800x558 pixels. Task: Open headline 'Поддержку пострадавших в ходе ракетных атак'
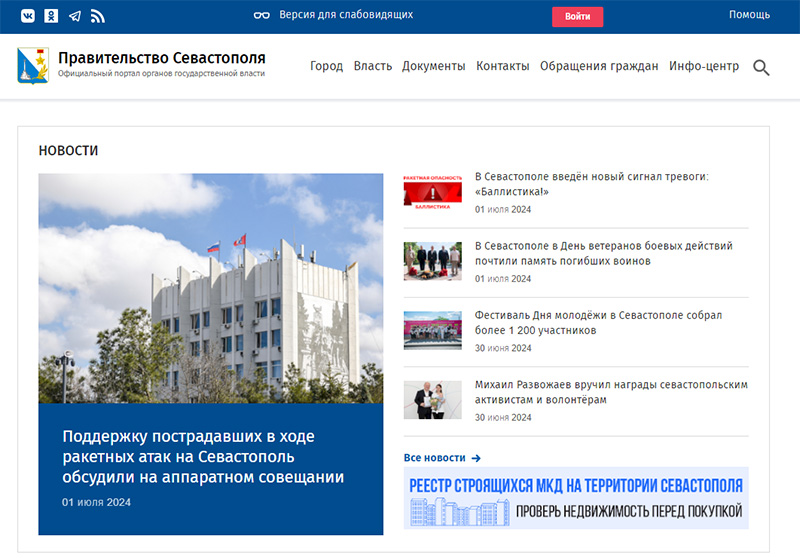[203, 456]
